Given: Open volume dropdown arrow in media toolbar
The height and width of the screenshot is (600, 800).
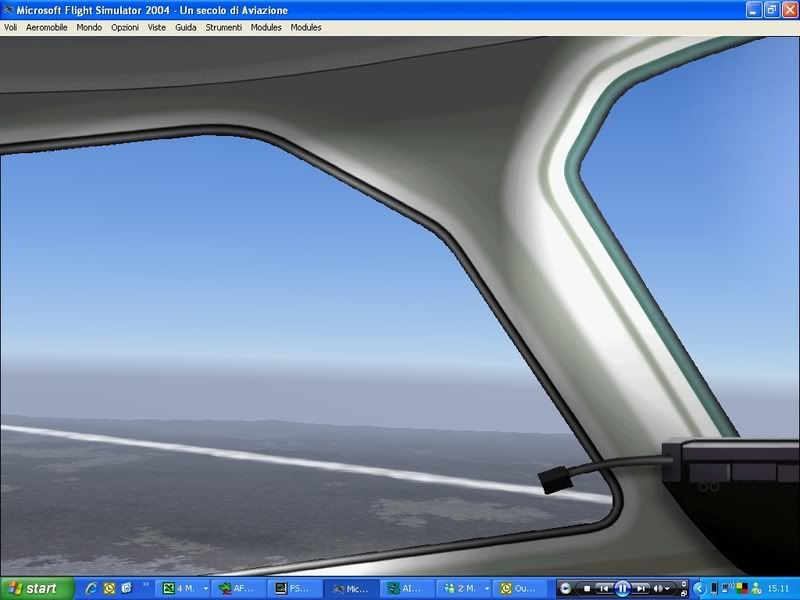Looking at the screenshot, I should (667, 588).
